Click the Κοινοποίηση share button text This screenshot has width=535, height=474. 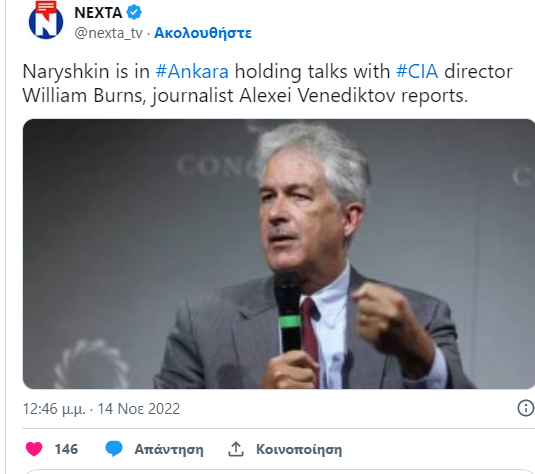point(299,449)
